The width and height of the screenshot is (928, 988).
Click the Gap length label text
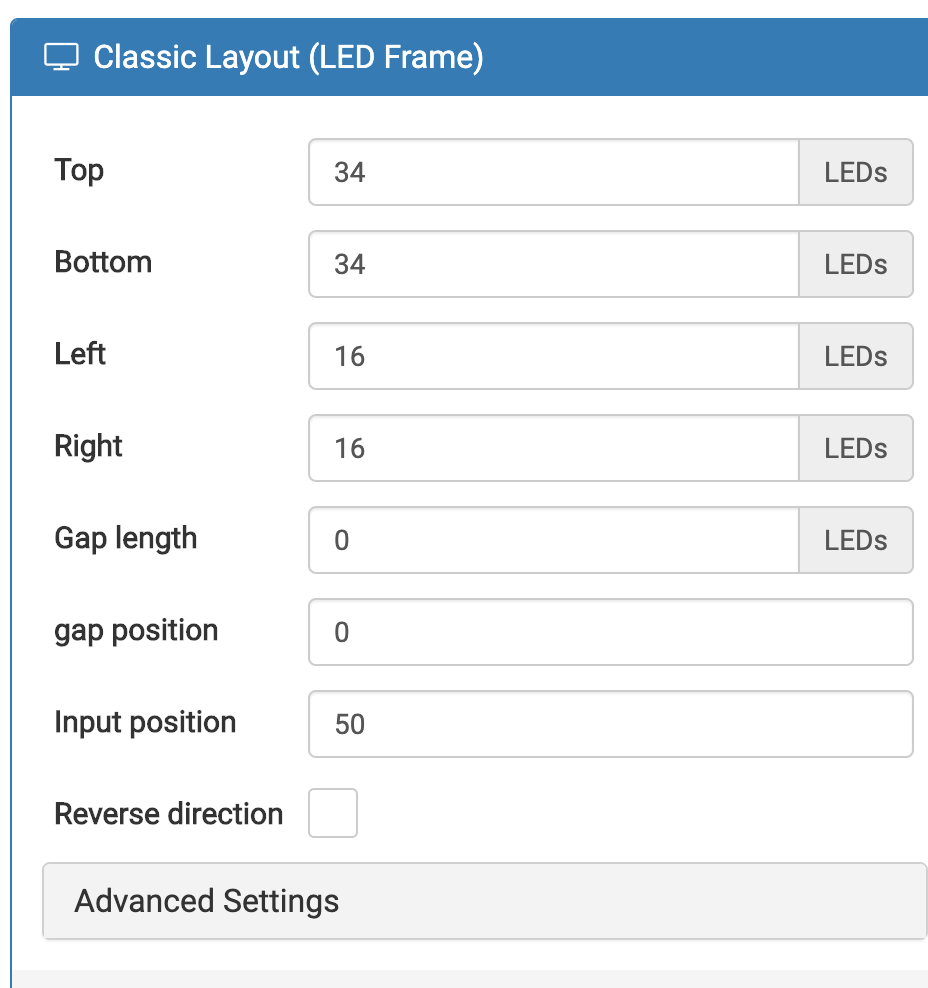125,538
